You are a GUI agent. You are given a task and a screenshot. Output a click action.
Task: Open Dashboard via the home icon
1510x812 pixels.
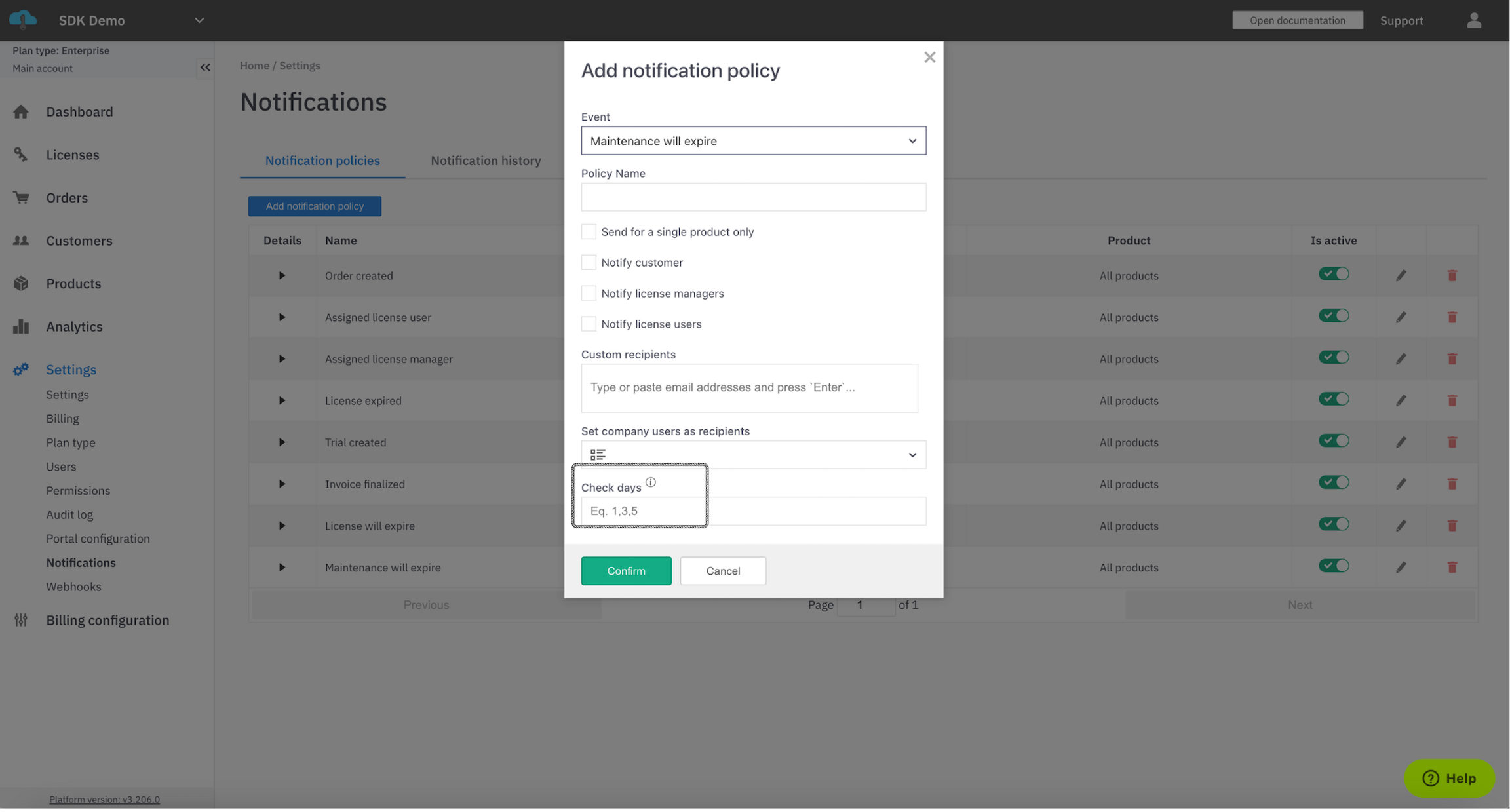point(21,112)
